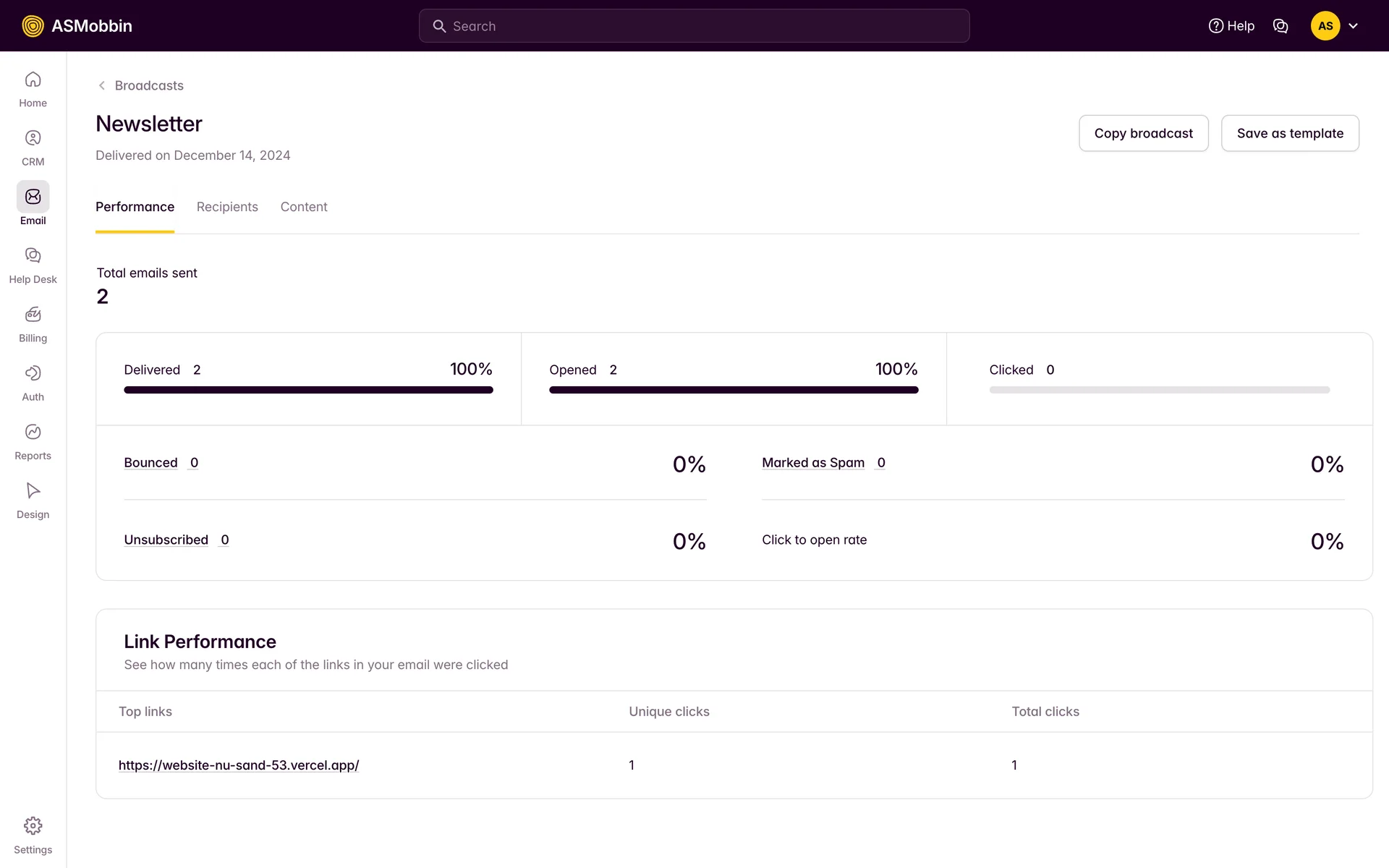
Task: Select the Email sidebar icon
Action: coord(33,197)
